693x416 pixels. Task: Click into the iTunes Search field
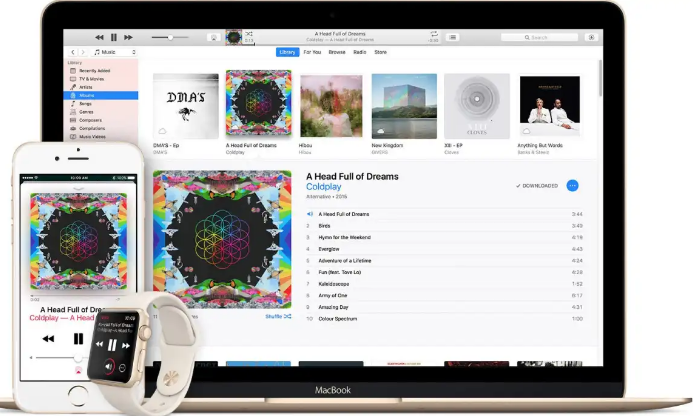coord(539,38)
